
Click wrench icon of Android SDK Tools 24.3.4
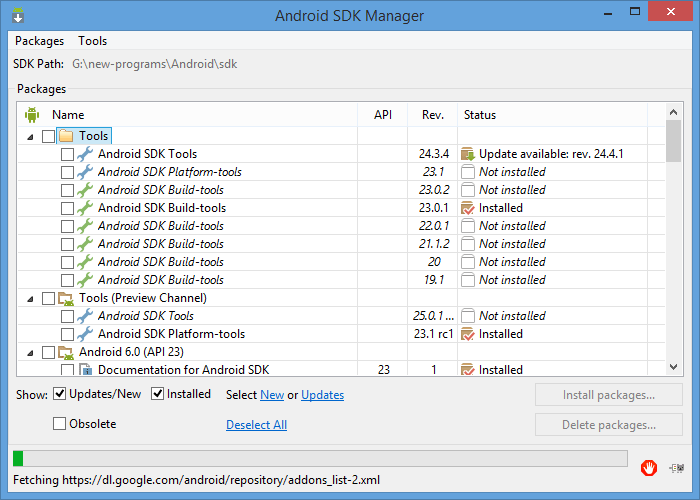pos(85,154)
